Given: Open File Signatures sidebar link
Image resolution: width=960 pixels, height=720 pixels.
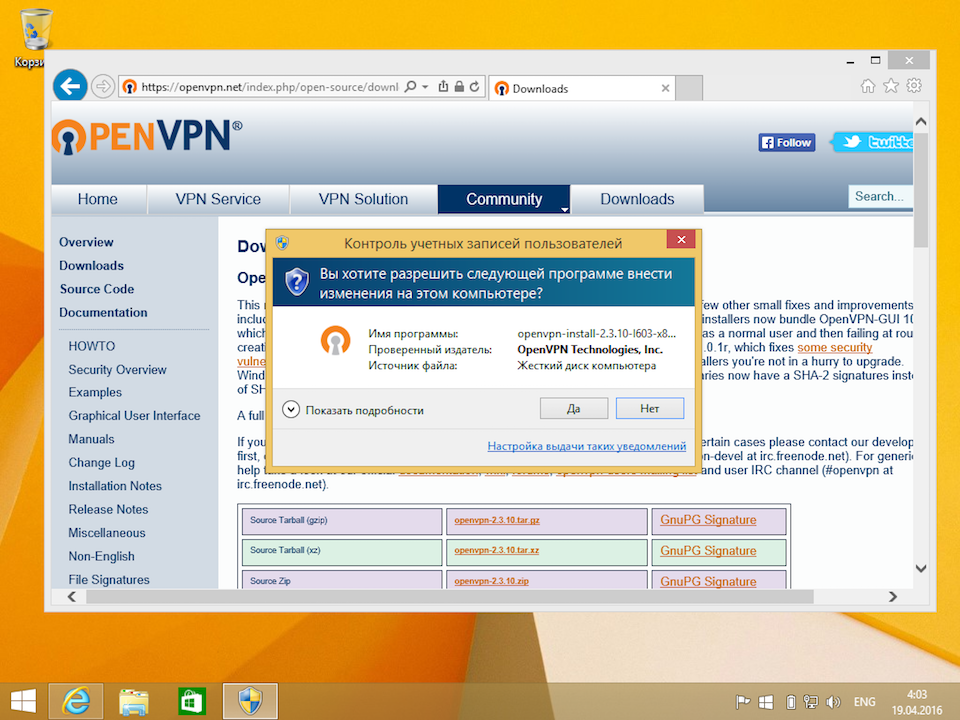Looking at the screenshot, I should pyautogui.click(x=109, y=580).
